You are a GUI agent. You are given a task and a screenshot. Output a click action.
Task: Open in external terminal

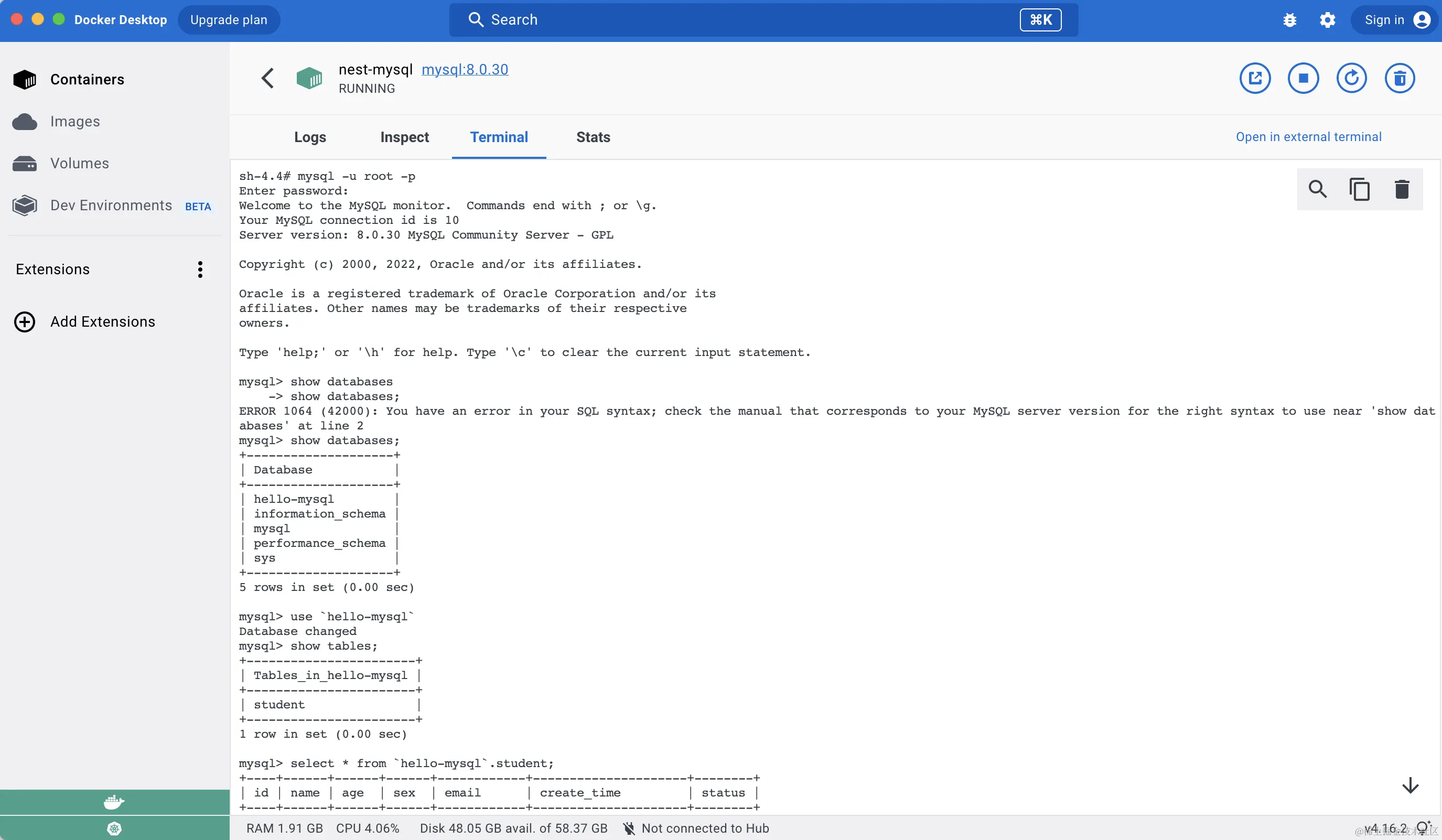(1308, 137)
